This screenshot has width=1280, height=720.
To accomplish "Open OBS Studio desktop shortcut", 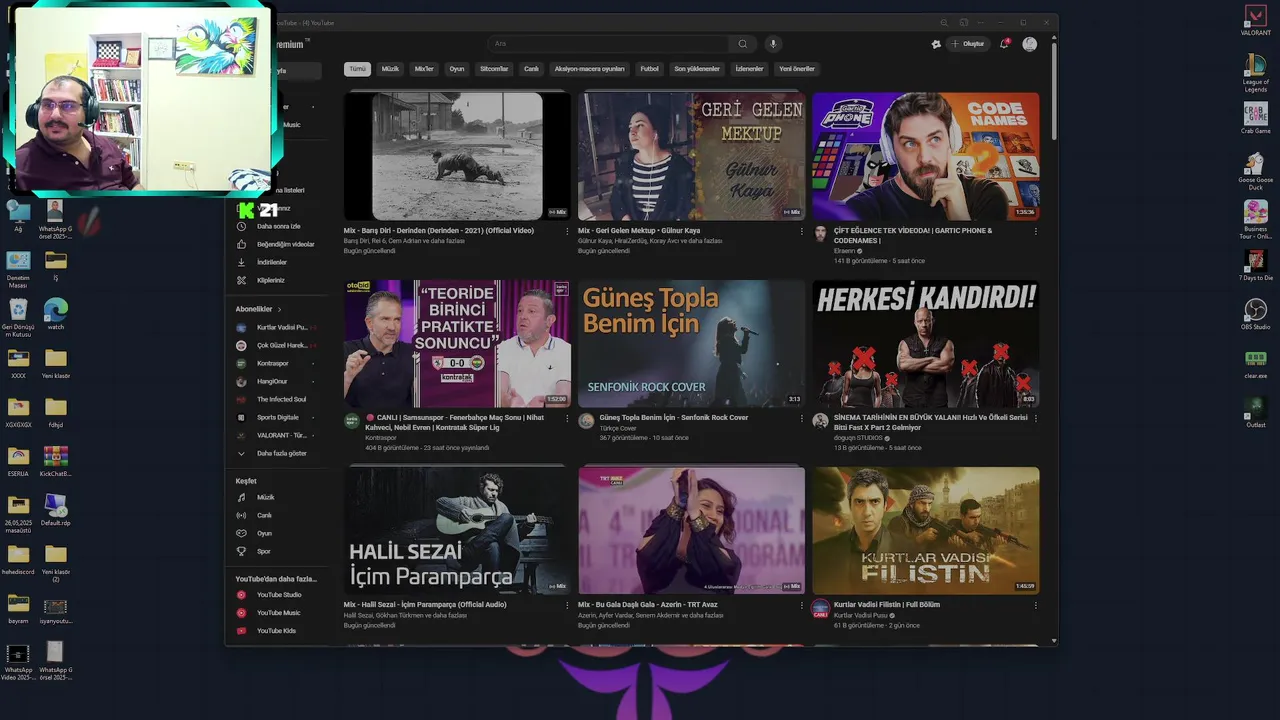I will point(1255,314).
